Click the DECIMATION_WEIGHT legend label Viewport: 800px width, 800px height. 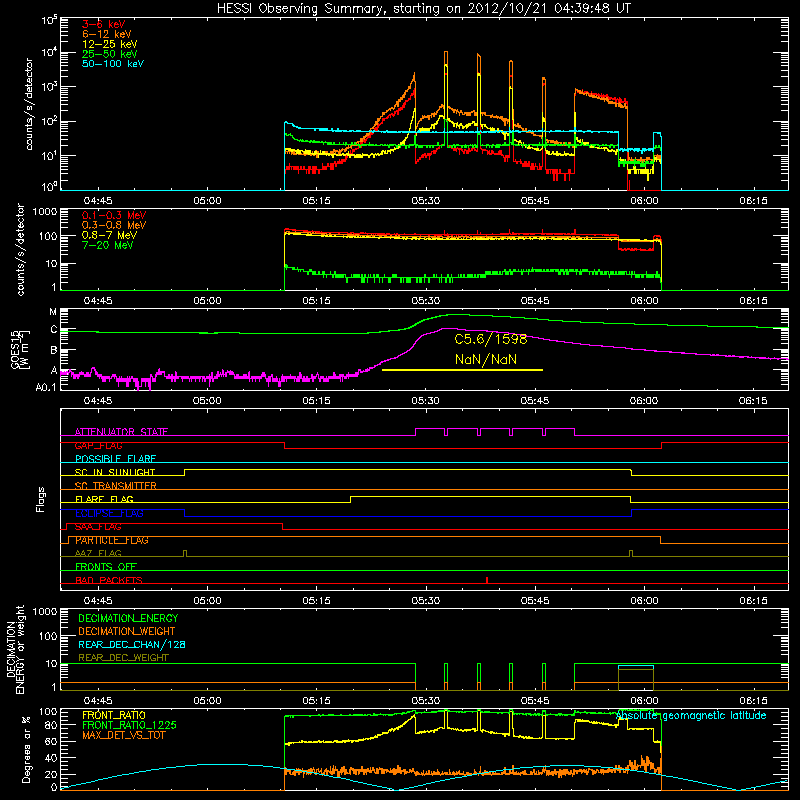[x=127, y=631]
